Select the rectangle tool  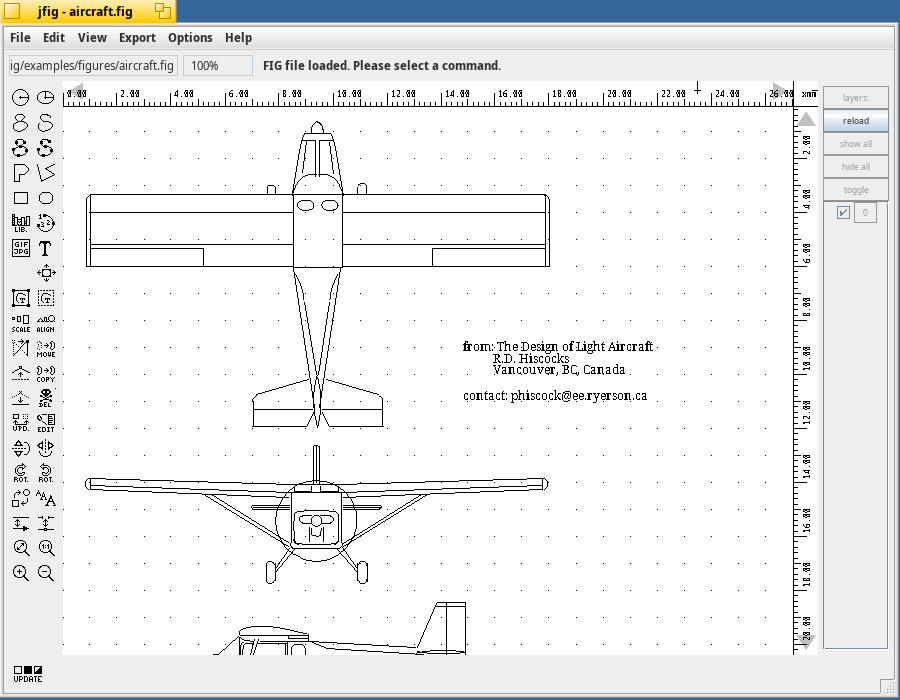(x=21, y=198)
